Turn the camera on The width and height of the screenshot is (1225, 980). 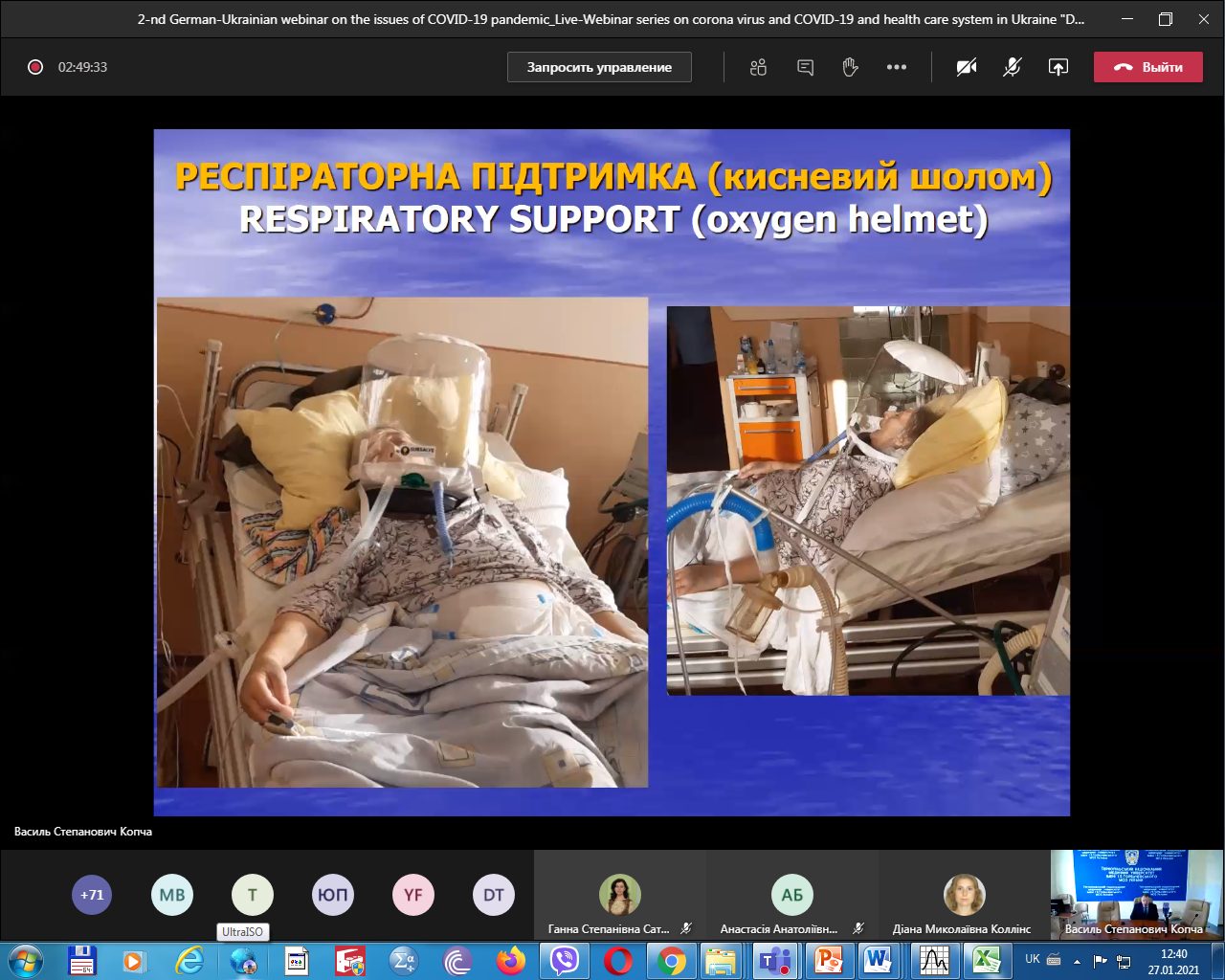click(x=967, y=67)
